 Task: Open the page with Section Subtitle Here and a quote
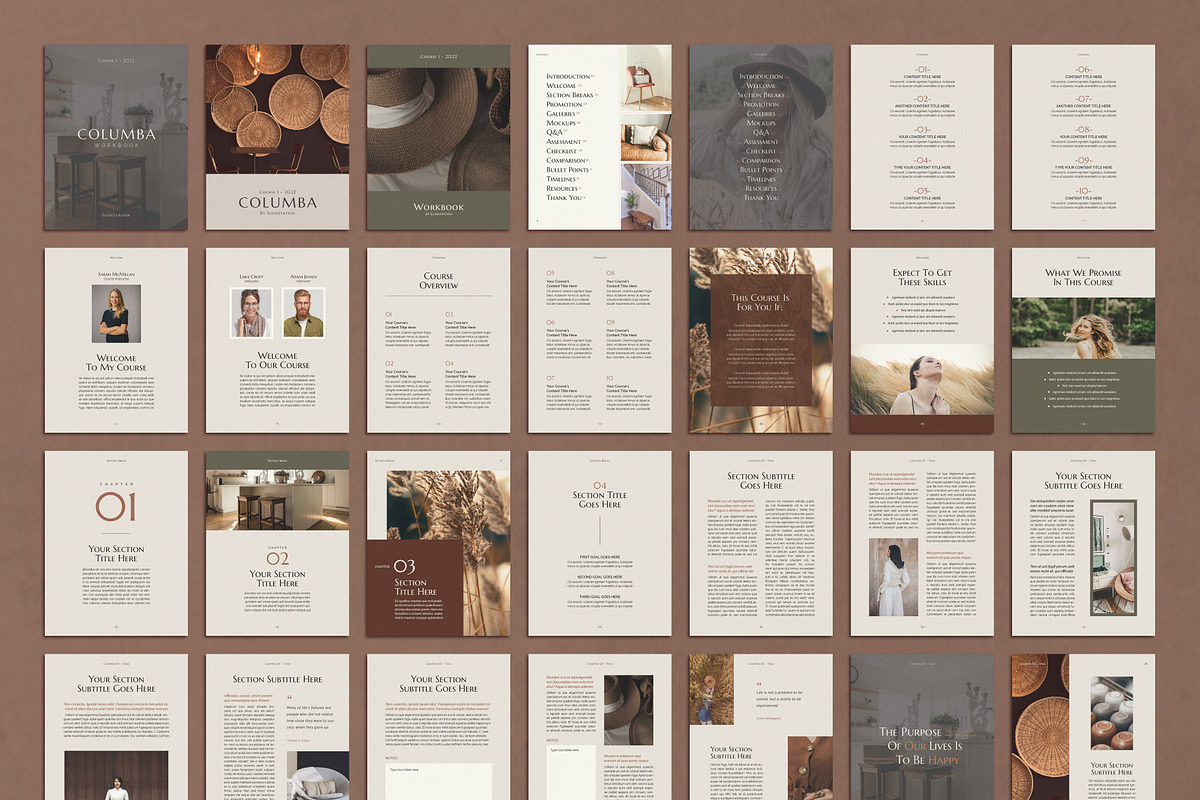coord(277,727)
